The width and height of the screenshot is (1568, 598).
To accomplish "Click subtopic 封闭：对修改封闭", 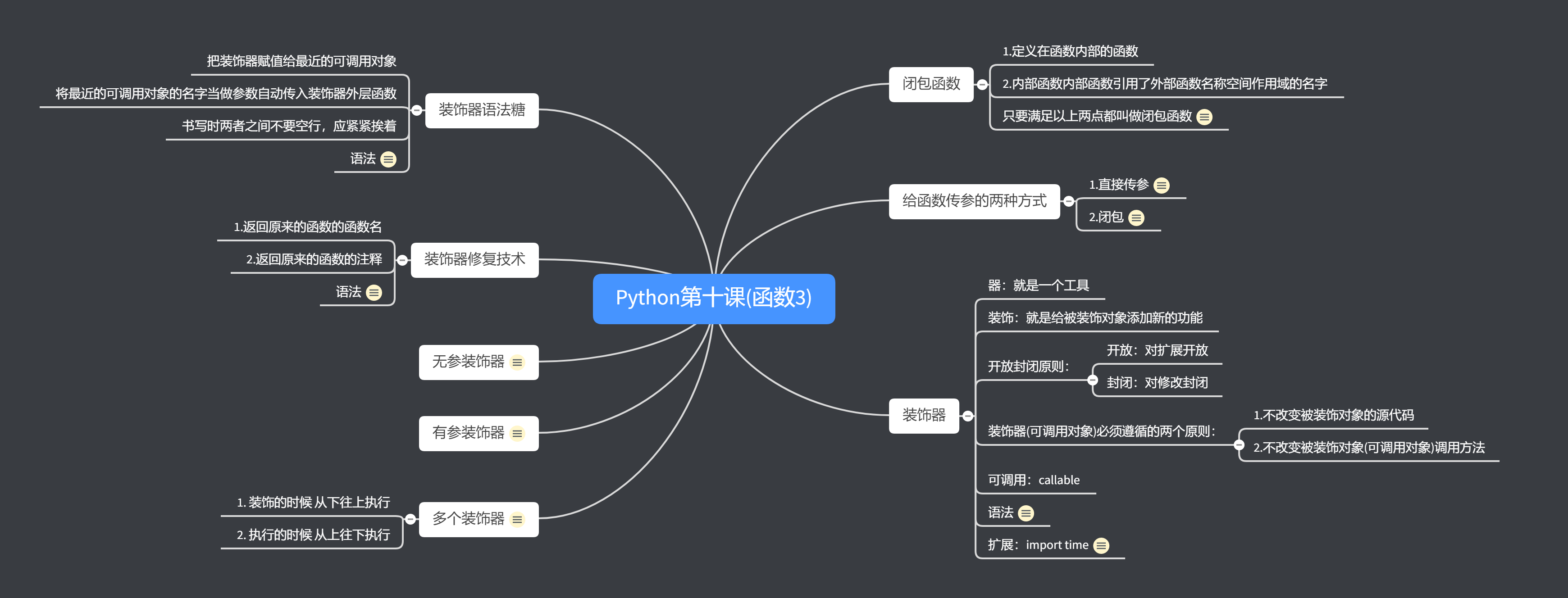I will (x=1157, y=383).
